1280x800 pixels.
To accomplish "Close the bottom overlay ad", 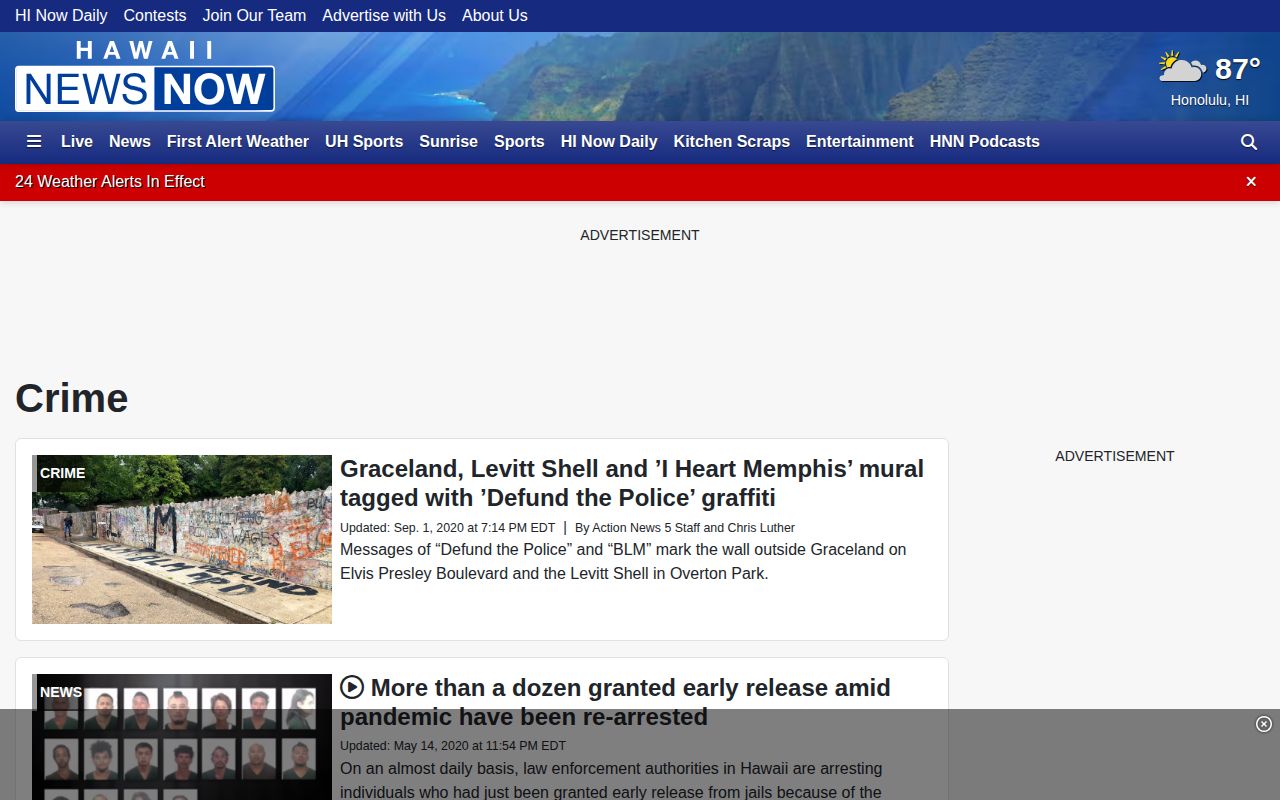I will 1264,724.
